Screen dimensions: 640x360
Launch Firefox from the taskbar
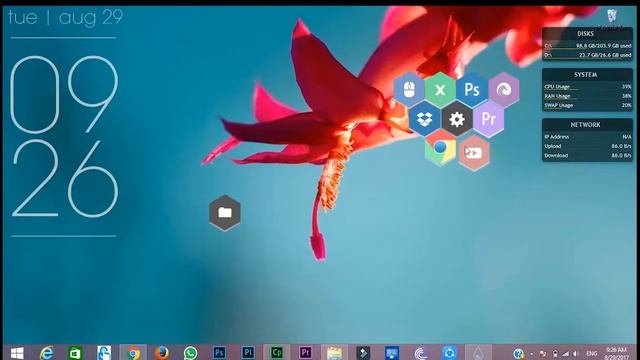coord(162,353)
